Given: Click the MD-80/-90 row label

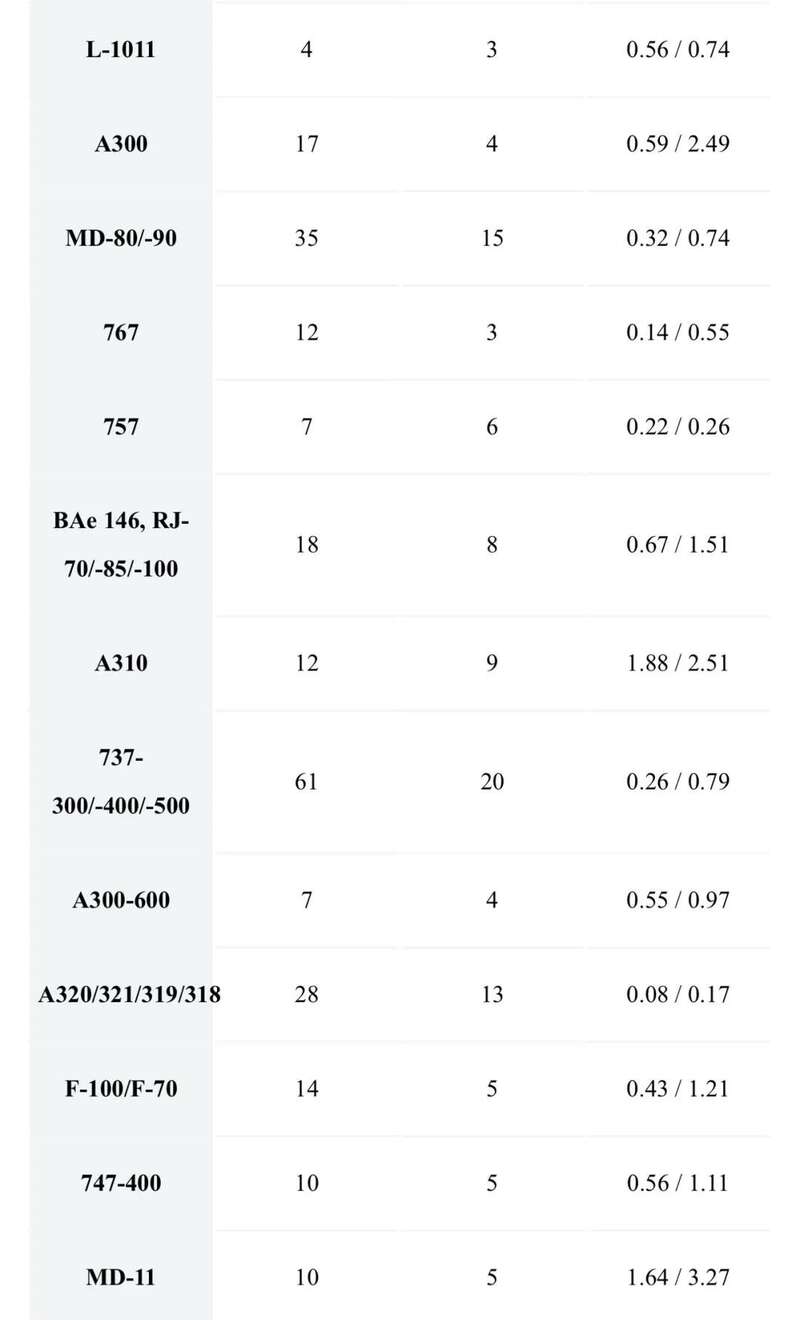Looking at the screenshot, I should pos(121,238).
